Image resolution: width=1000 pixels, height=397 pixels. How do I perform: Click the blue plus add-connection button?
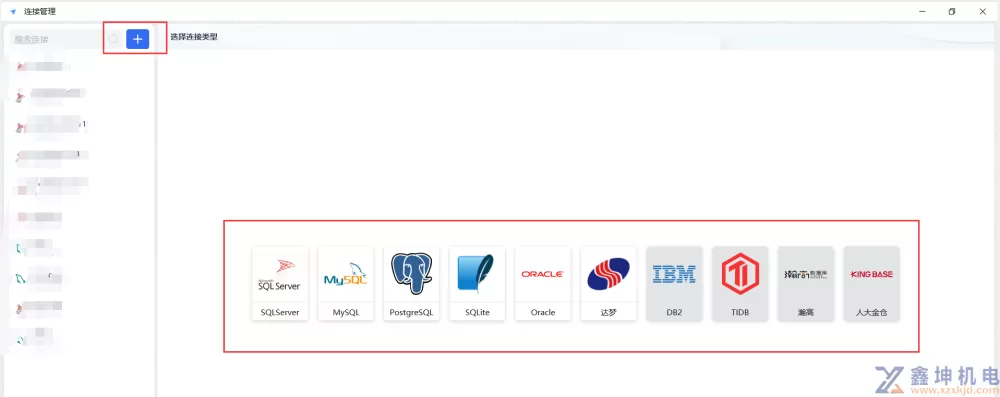pos(137,39)
